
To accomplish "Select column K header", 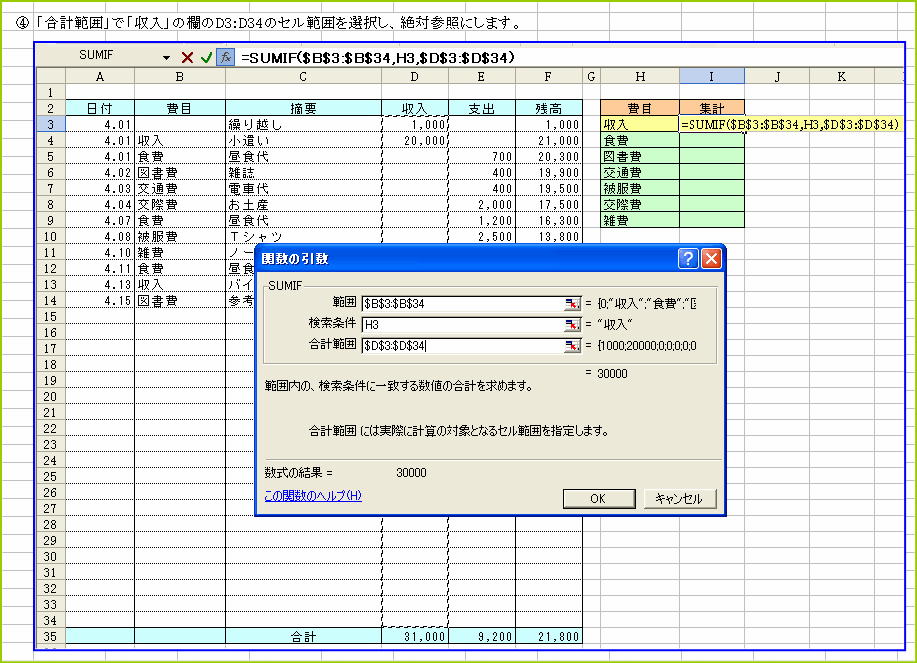I will point(842,77).
